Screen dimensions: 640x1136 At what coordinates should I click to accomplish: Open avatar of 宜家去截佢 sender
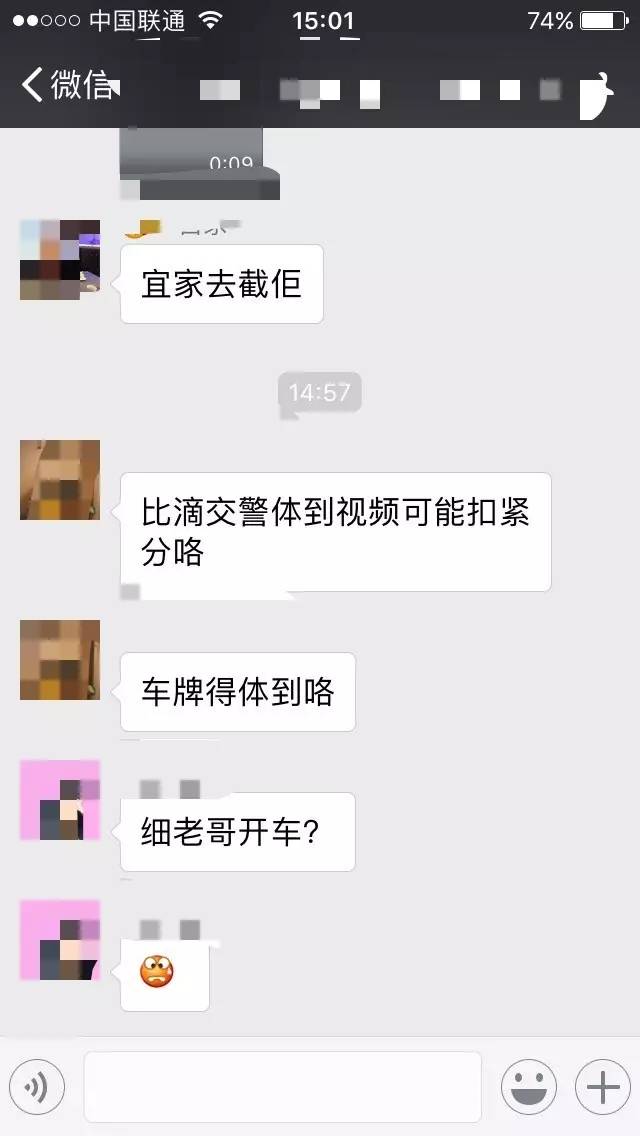click(x=60, y=260)
